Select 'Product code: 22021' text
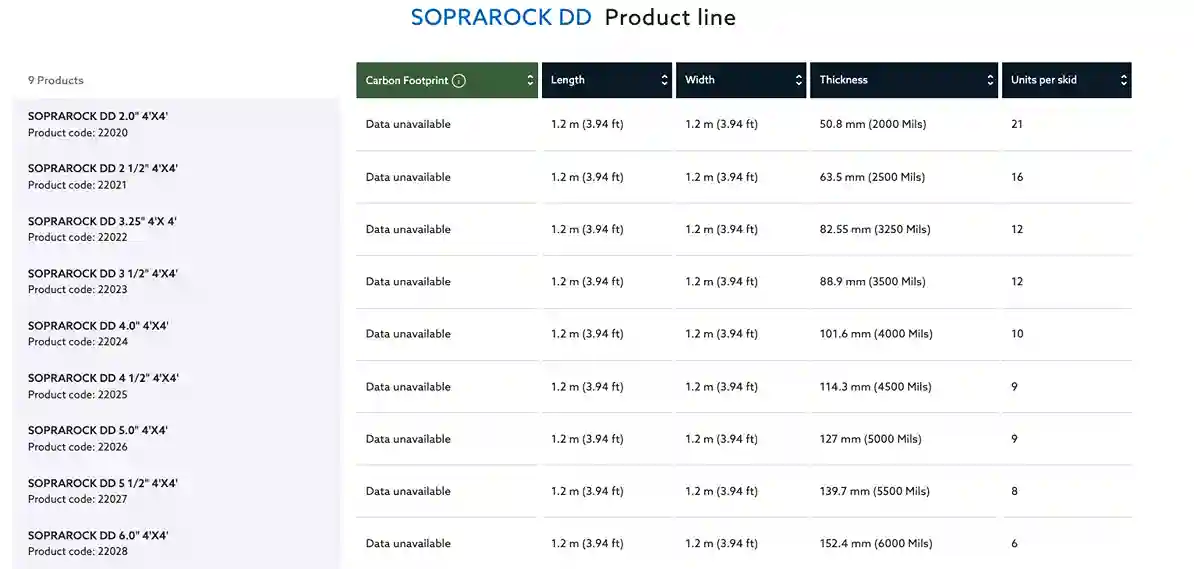 tap(78, 185)
